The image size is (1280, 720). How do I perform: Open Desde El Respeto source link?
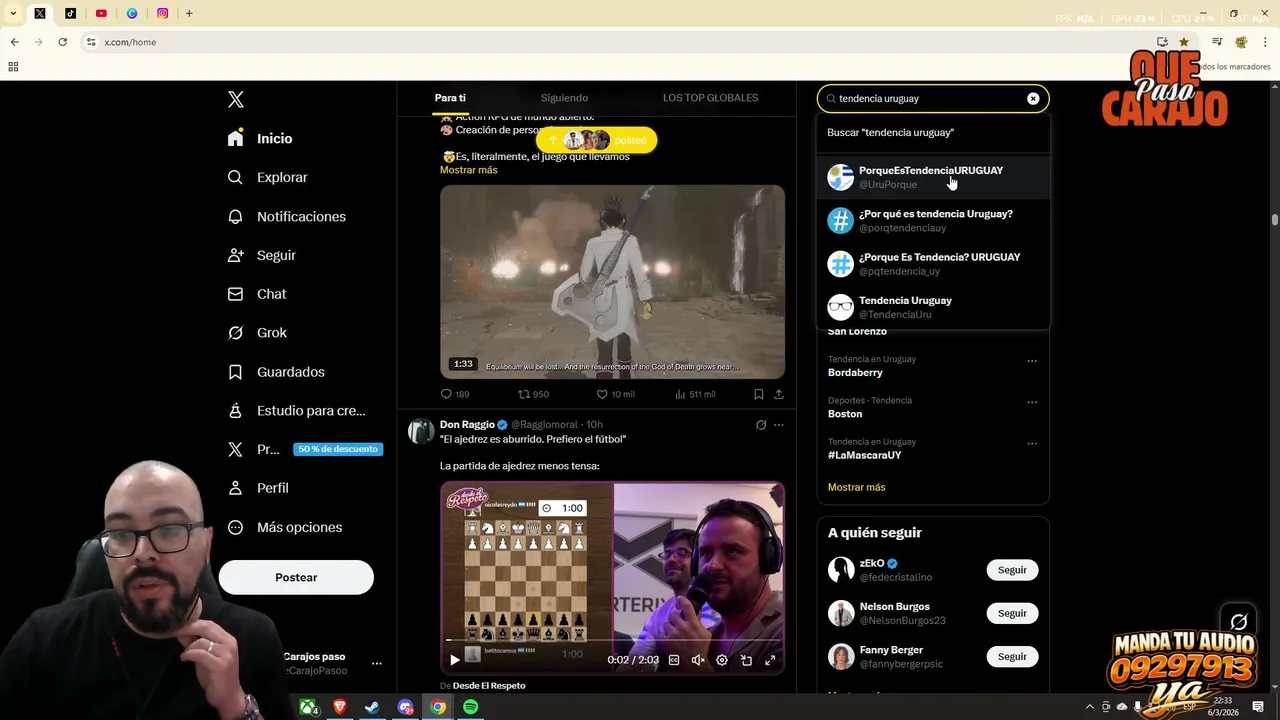(489, 686)
